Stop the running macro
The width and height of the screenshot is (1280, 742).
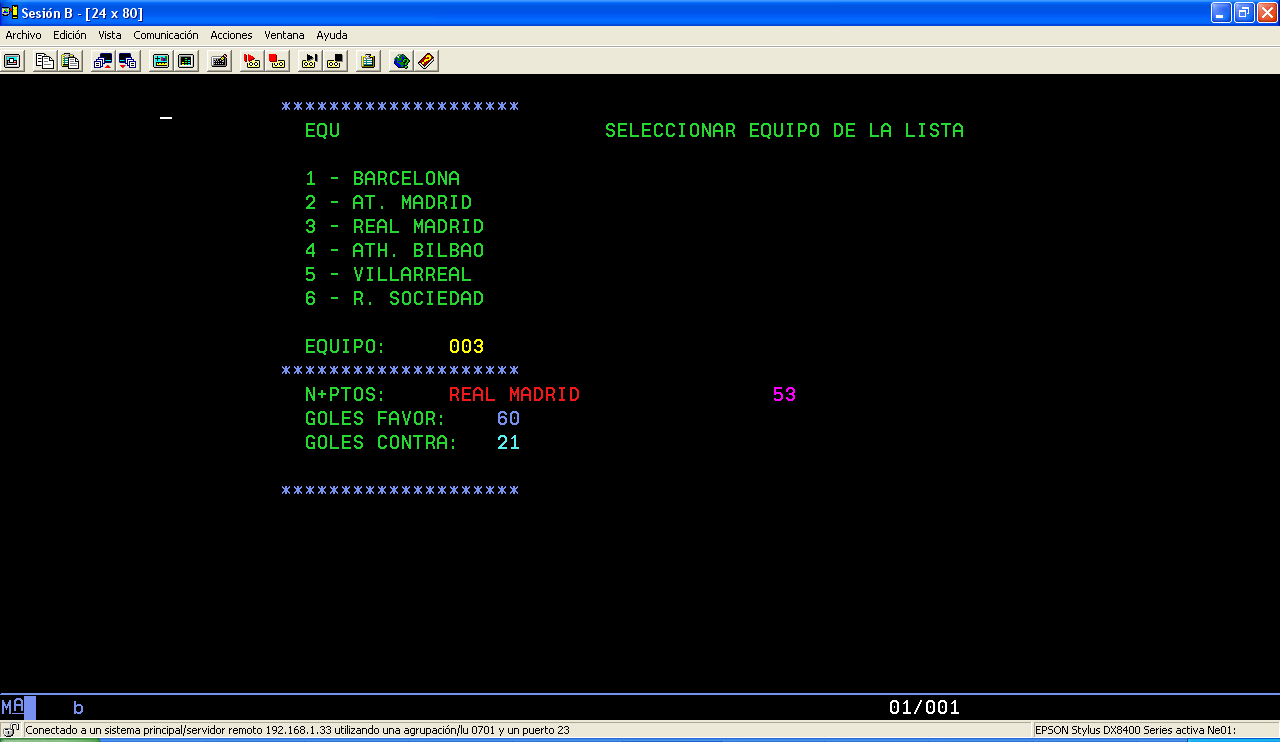pyautogui.click(x=333, y=60)
